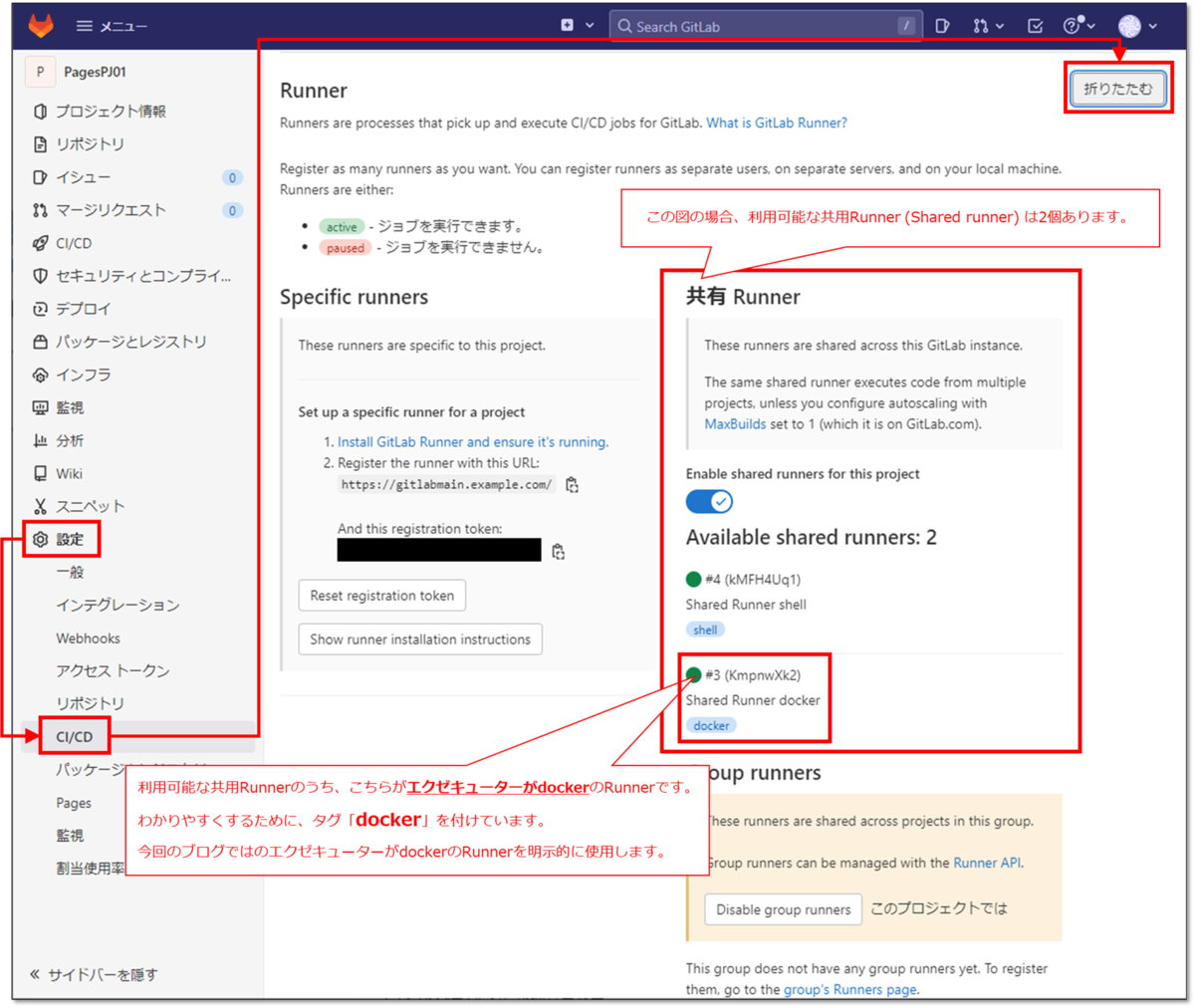Open 一般 settings submenu item

70,572
